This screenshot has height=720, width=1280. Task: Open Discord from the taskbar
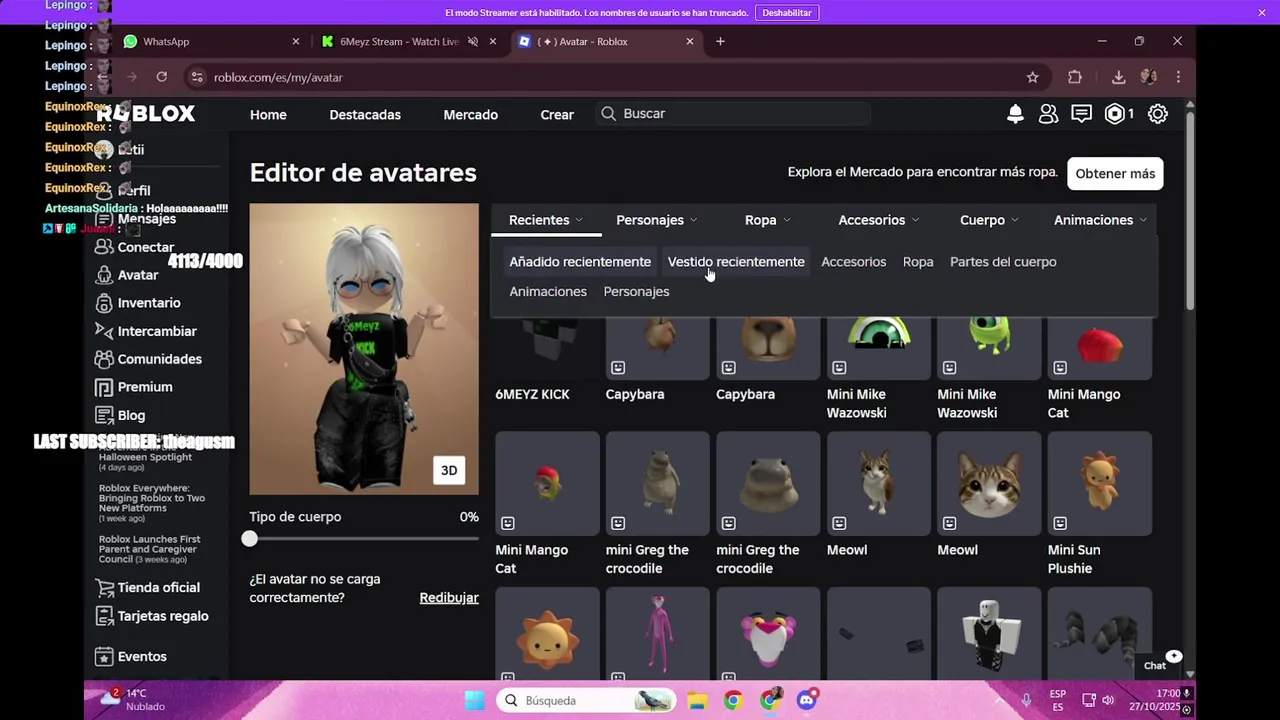[807, 700]
